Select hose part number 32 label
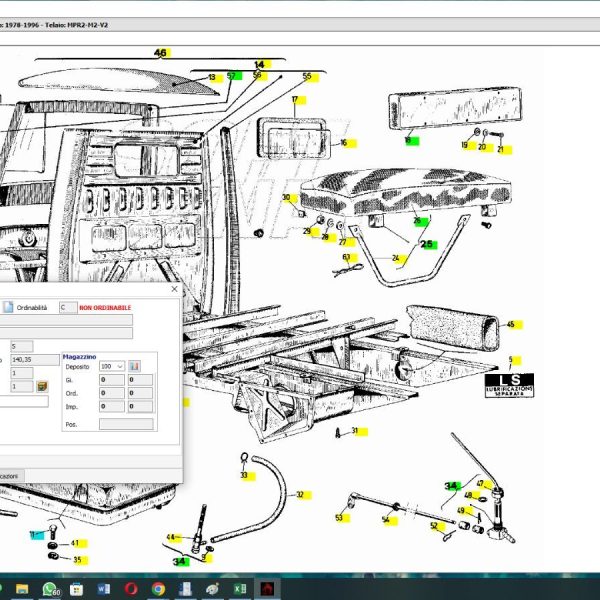The width and height of the screenshot is (600, 600). 300,494
